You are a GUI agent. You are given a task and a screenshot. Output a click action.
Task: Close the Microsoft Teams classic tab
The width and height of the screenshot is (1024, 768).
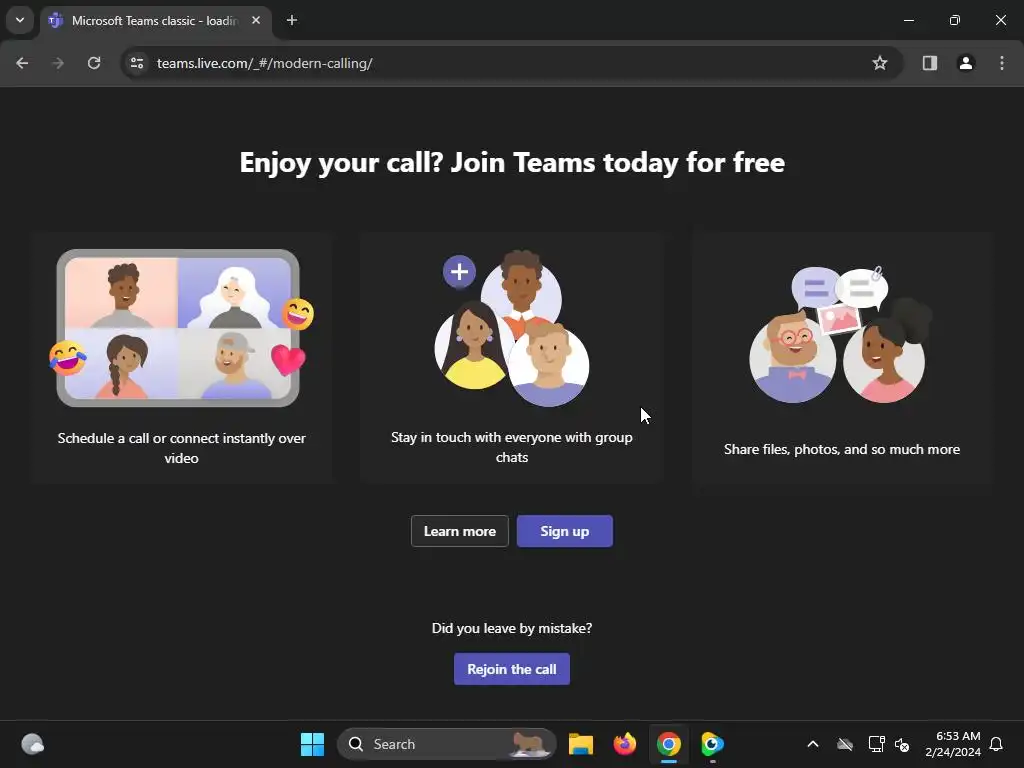[x=256, y=20]
